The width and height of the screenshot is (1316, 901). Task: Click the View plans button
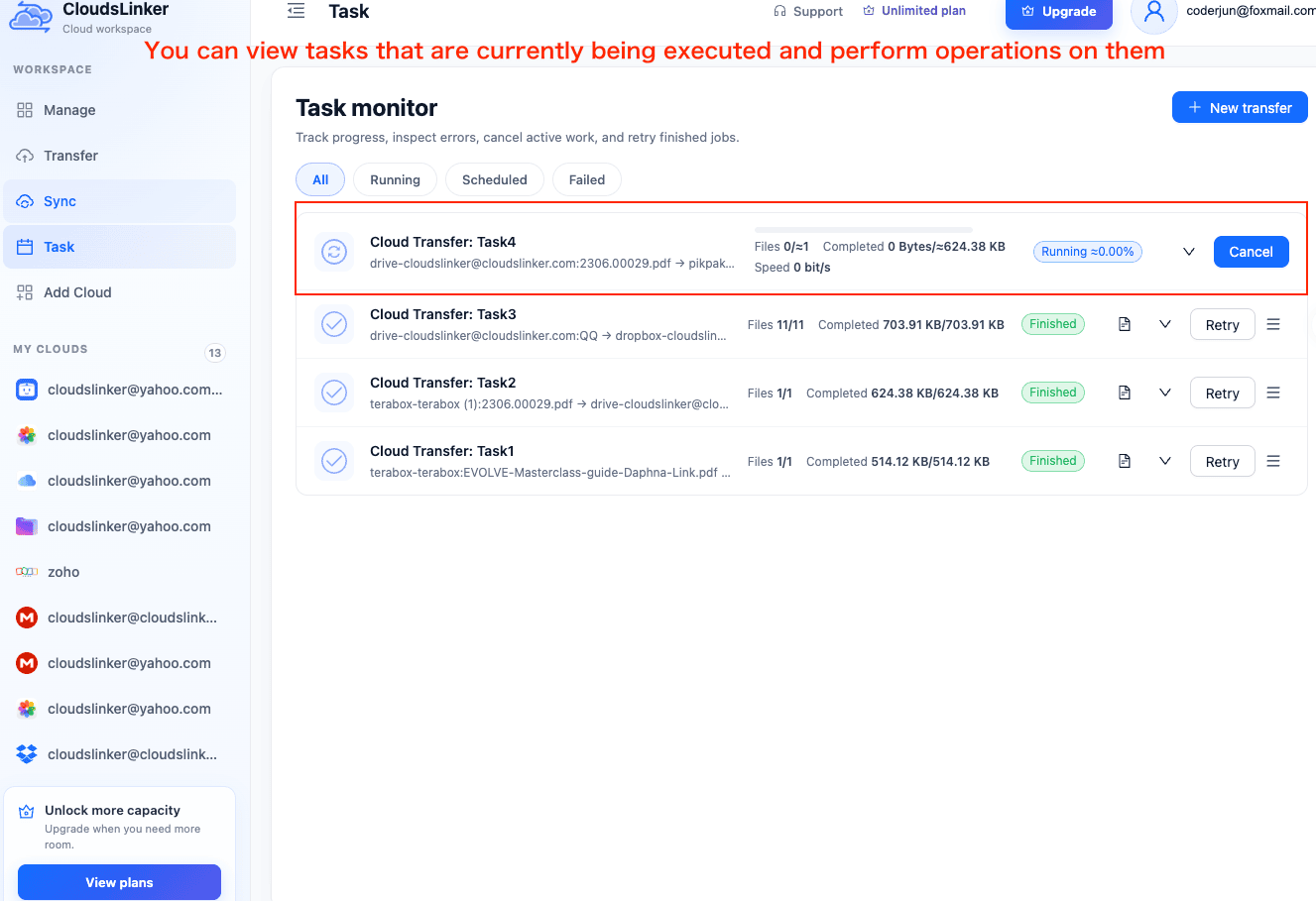click(119, 882)
